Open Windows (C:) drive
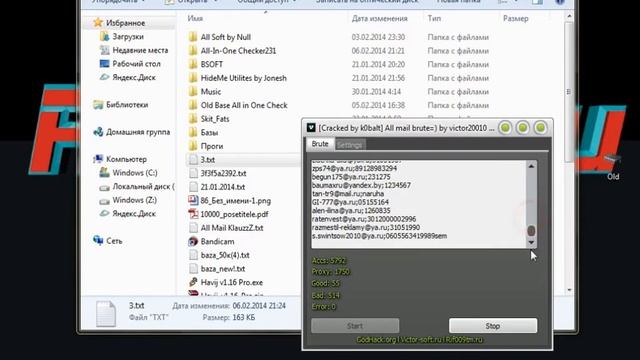 pos(135,173)
